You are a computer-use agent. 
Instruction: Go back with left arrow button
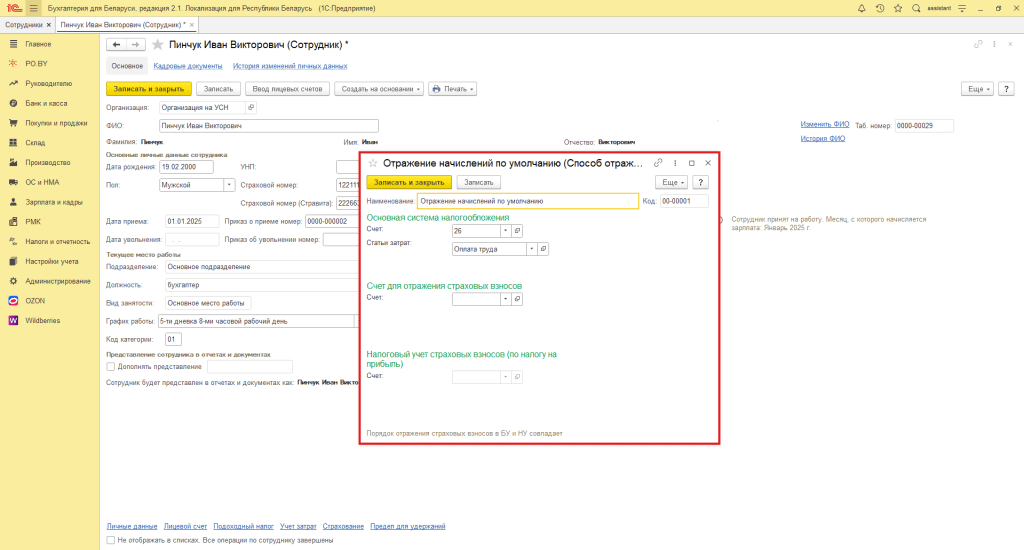[116, 44]
